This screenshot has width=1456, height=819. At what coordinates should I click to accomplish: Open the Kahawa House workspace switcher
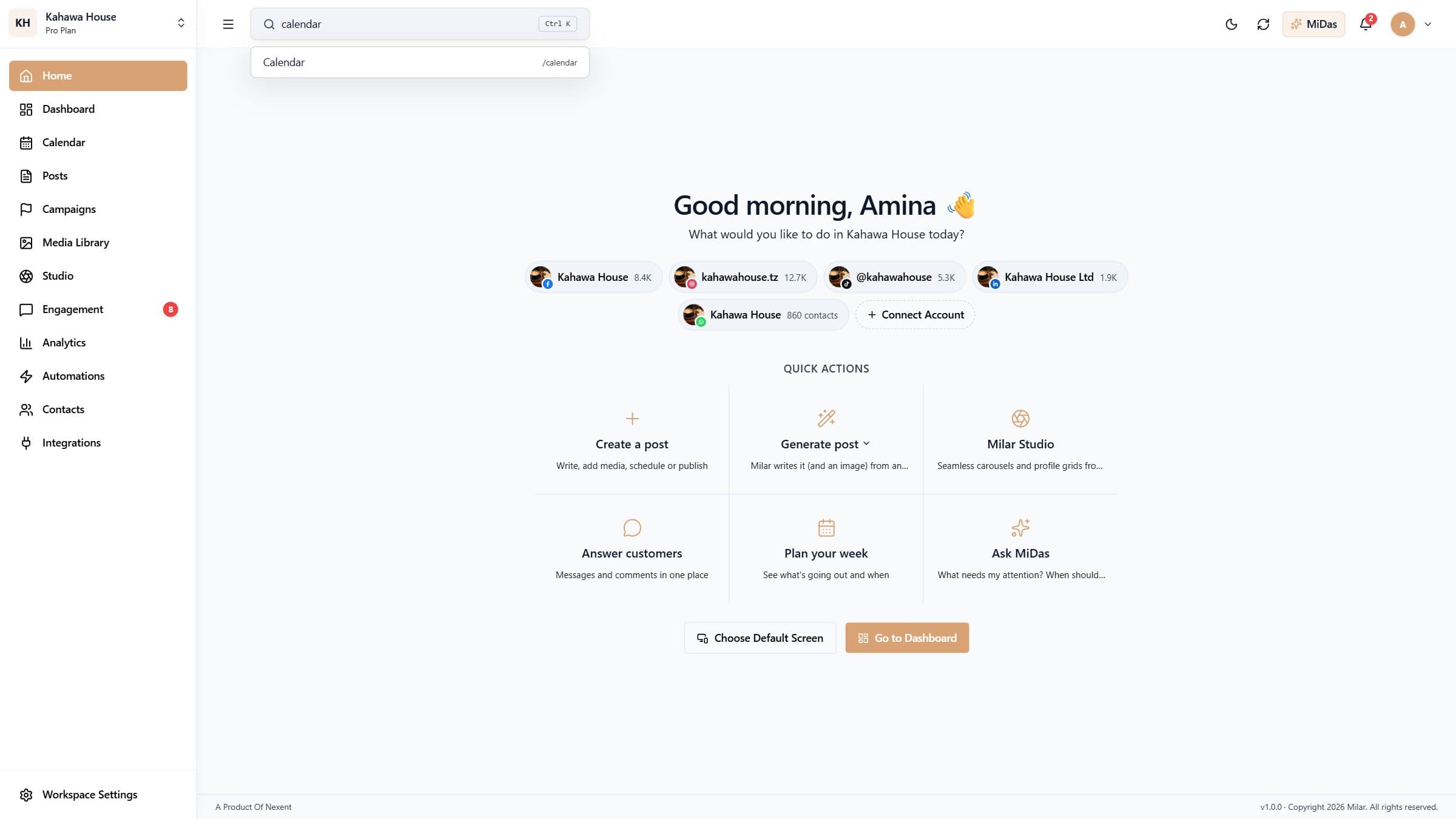tap(98, 24)
